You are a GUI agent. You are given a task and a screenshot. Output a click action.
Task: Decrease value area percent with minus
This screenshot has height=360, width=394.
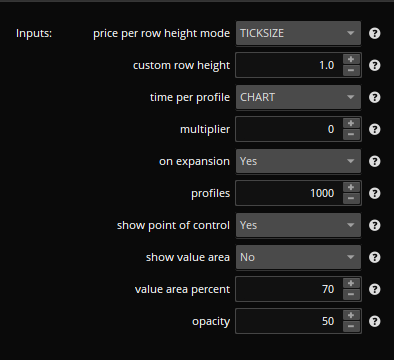(x=351, y=295)
